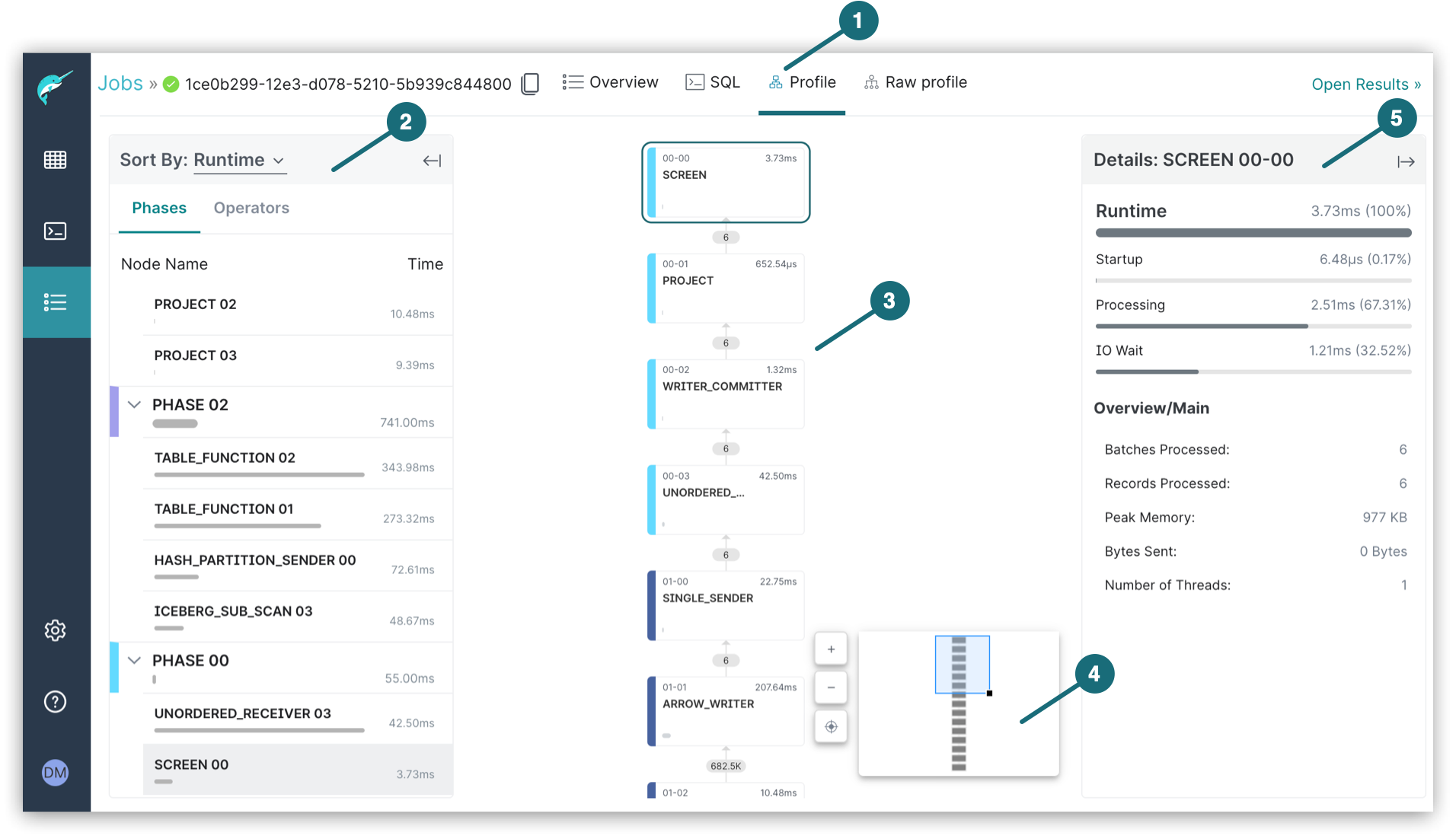Screen dimensions: 1456x839
Task: Open the Jobs list icon in sidebar
Action: [x=56, y=302]
